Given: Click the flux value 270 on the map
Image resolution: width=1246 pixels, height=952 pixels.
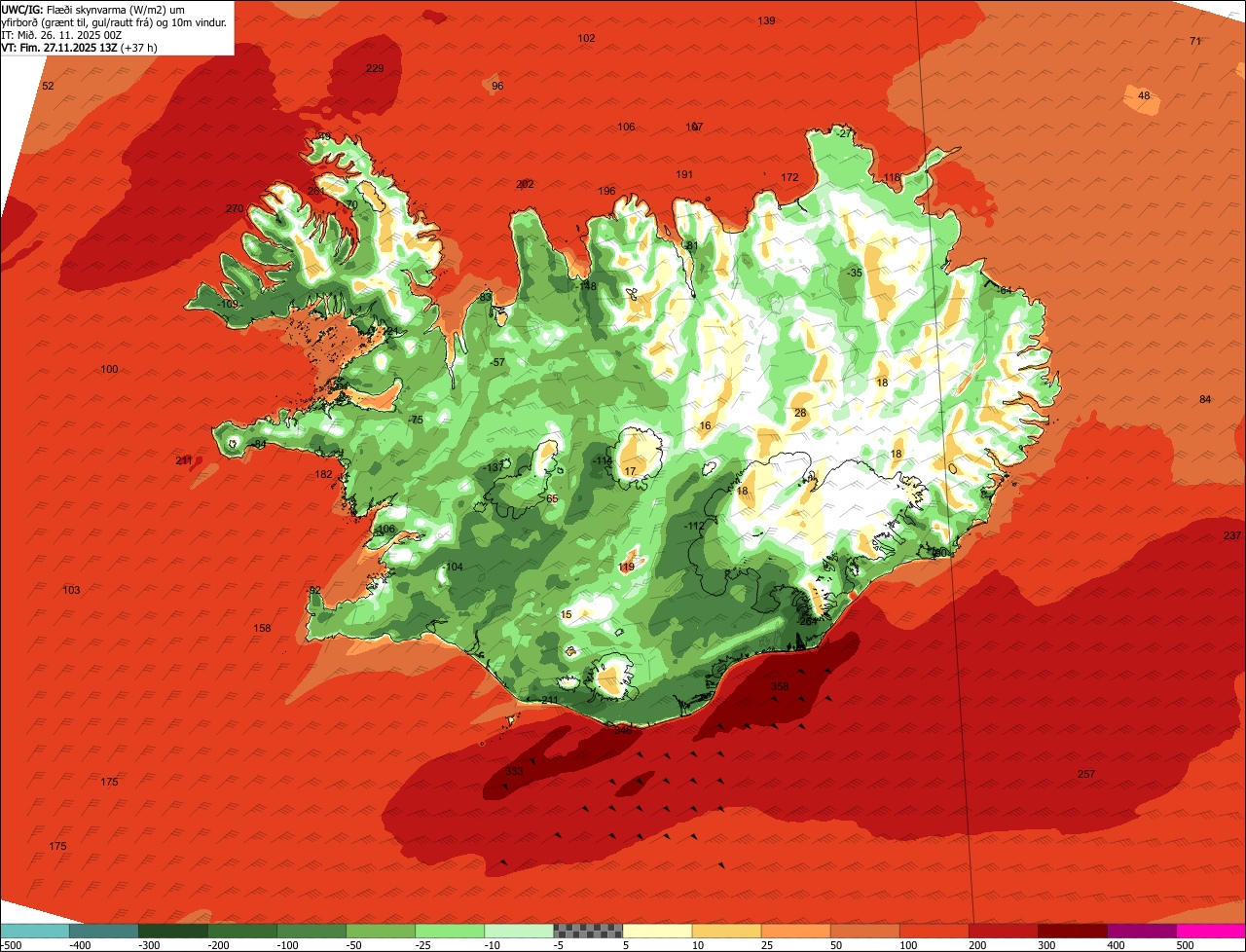Looking at the screenshot, I should pos(235,208).
